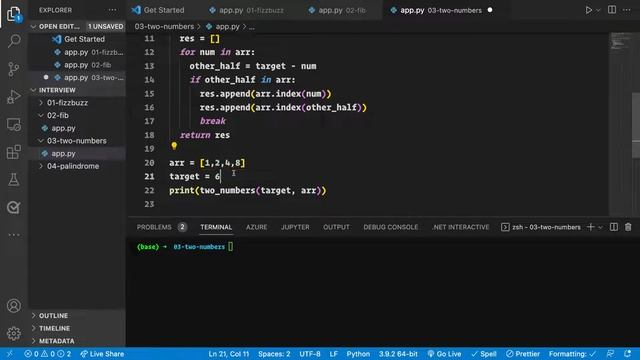This screenshot has height=360, width=640.
Task: Change LF end of line sequence
Action: pos(333,354)
